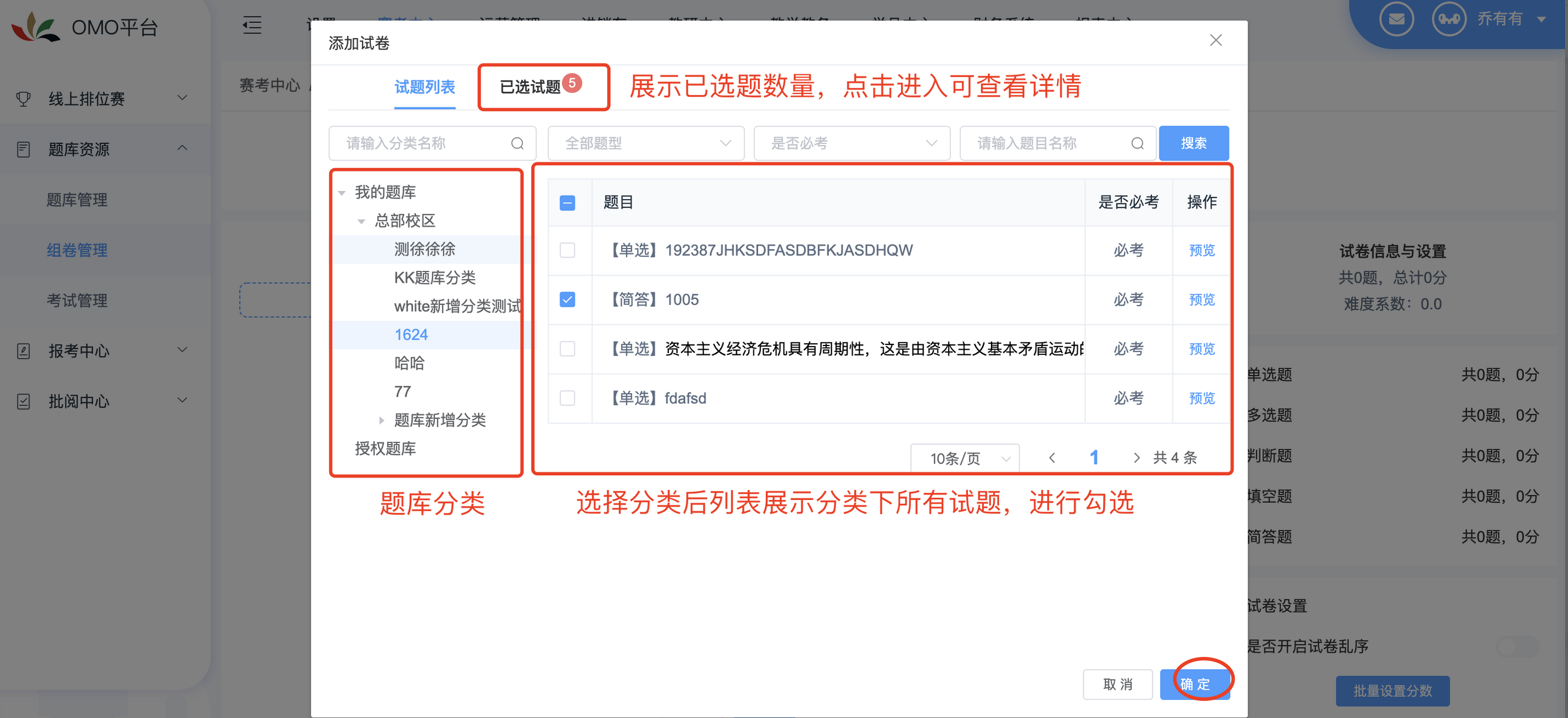Click the magnifier icon in question input
The image size is (1568, 718).
(1137, 143)
